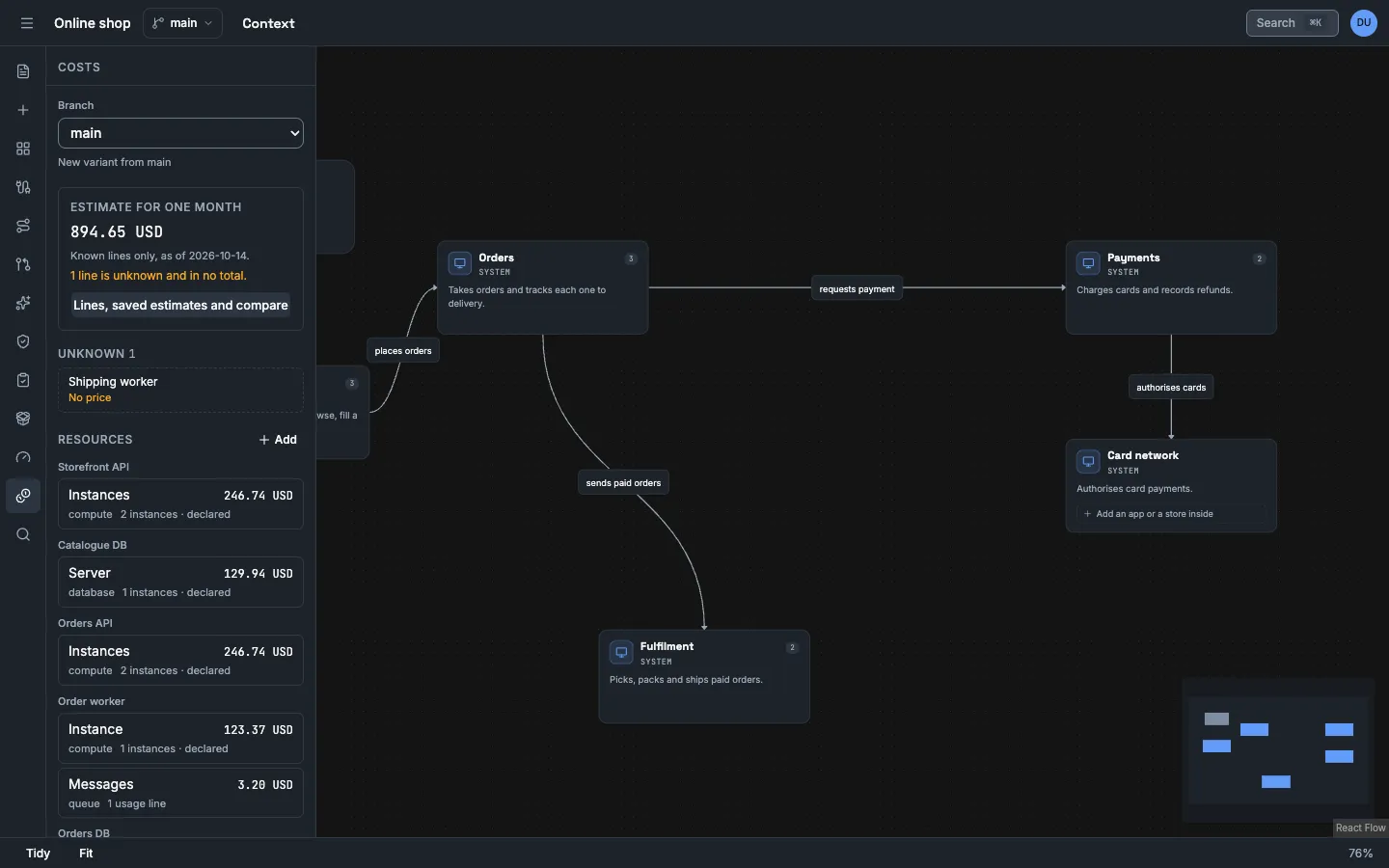The width and height of the screenshot is (1389, 868).
Task: Open the clipboard check icon in sidebar
Action: (23, 380)
